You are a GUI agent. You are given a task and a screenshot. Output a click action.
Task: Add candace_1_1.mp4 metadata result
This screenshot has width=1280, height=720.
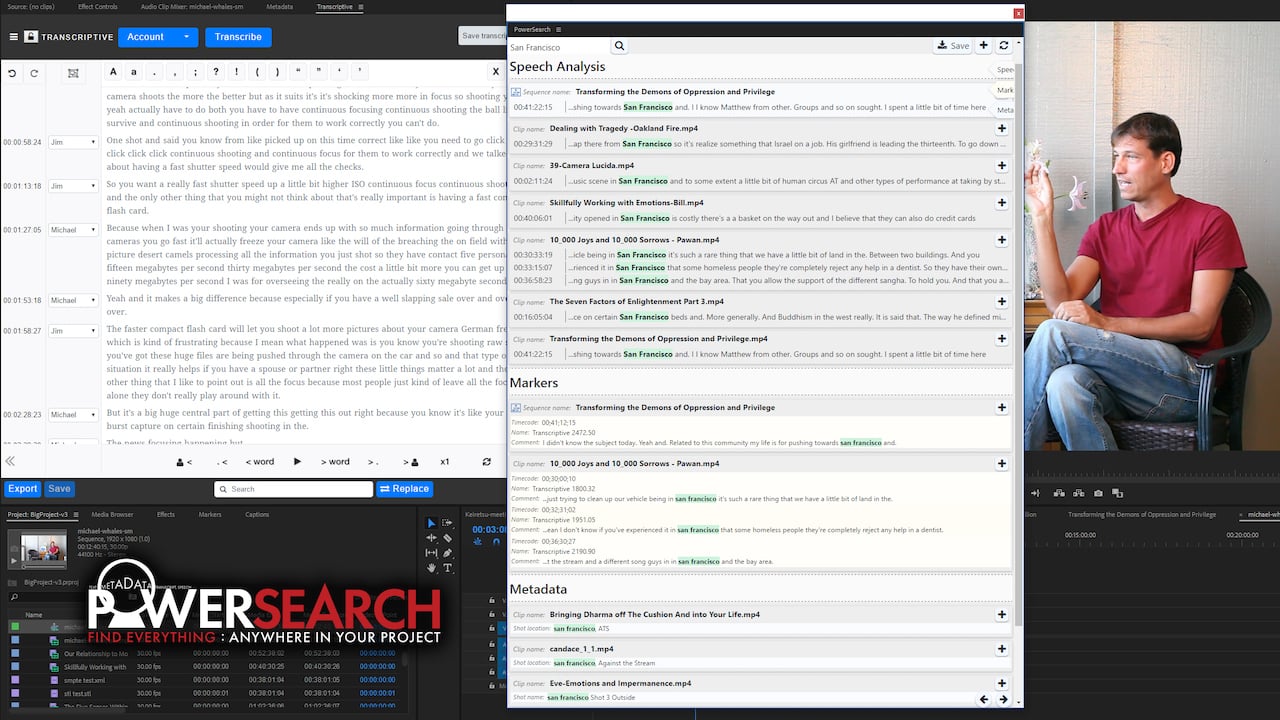pyautogui.click(x=1002, y=649)
